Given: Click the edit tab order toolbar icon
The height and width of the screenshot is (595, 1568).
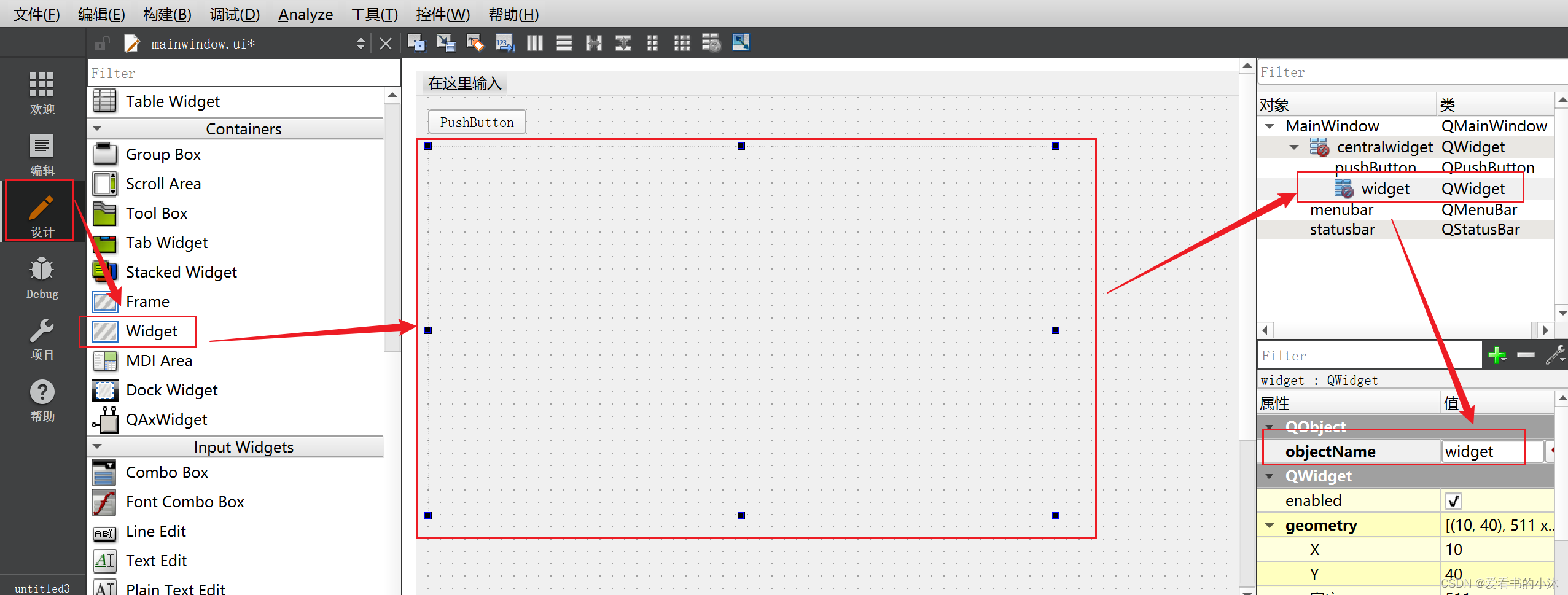Looking at the screenshot, I should [x=505, y=43].
